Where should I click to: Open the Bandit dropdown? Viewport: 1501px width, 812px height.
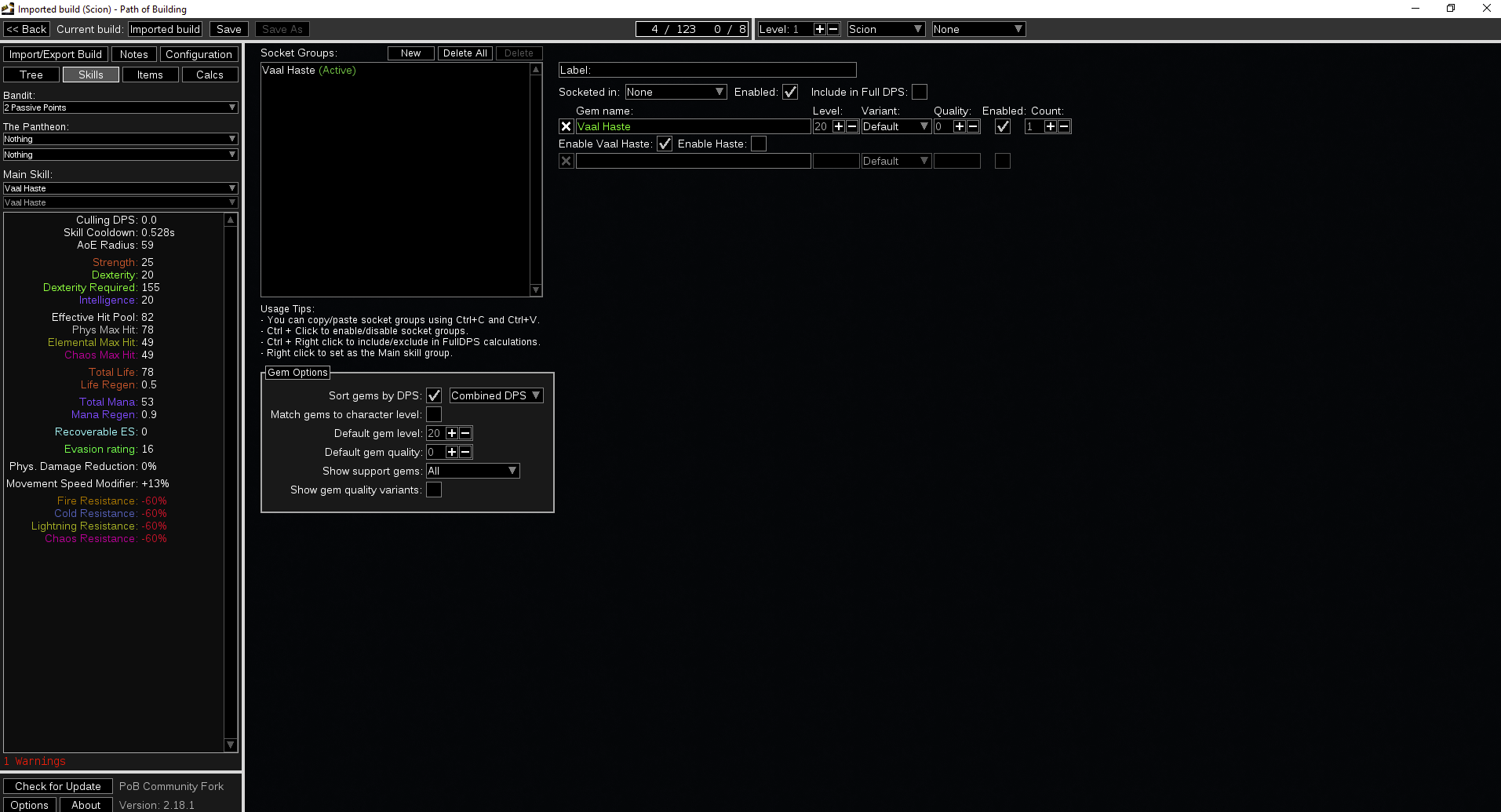click(x=120, y=107)
